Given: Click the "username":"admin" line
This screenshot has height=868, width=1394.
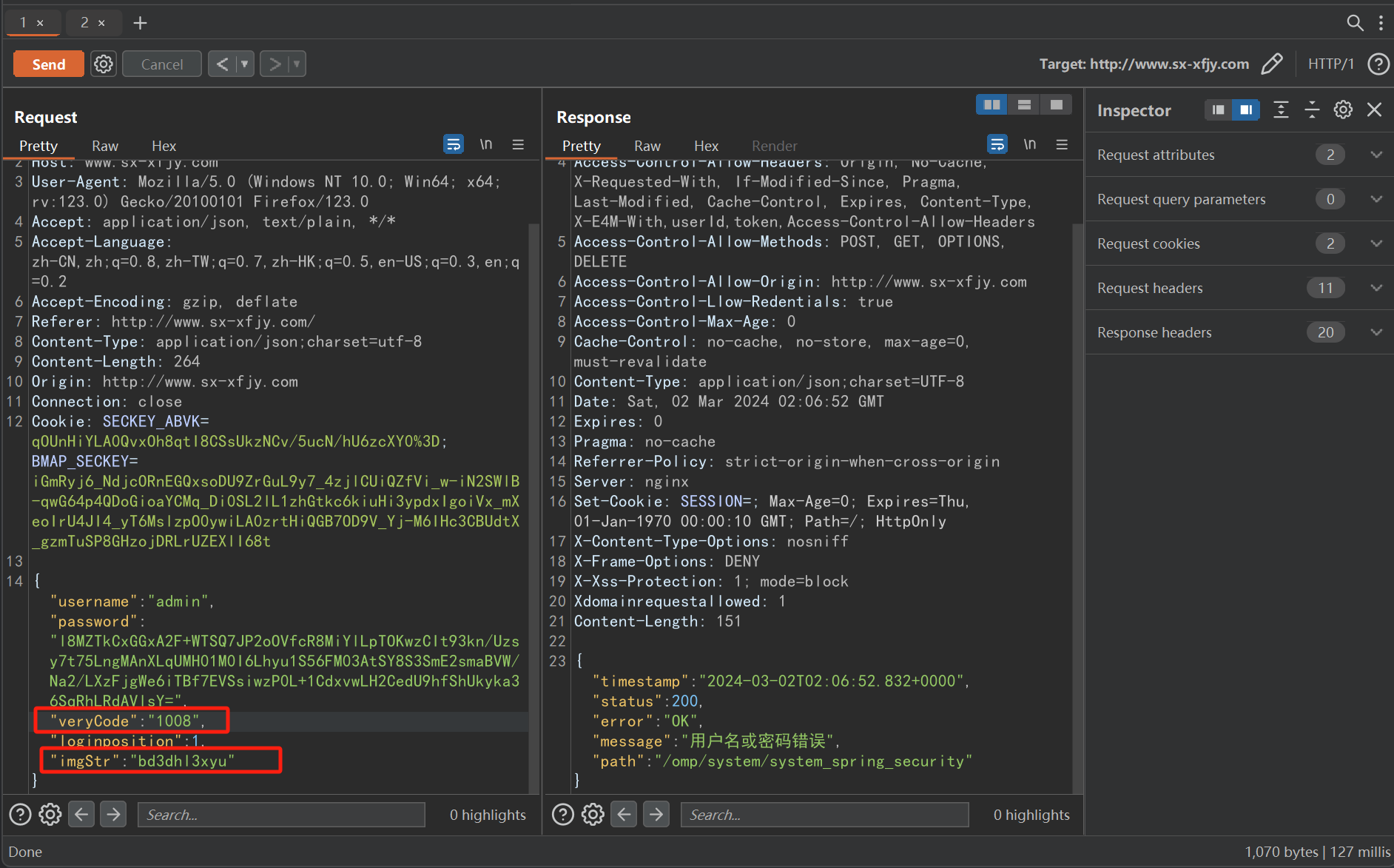Looking at the screenshot, I should 132,602.
